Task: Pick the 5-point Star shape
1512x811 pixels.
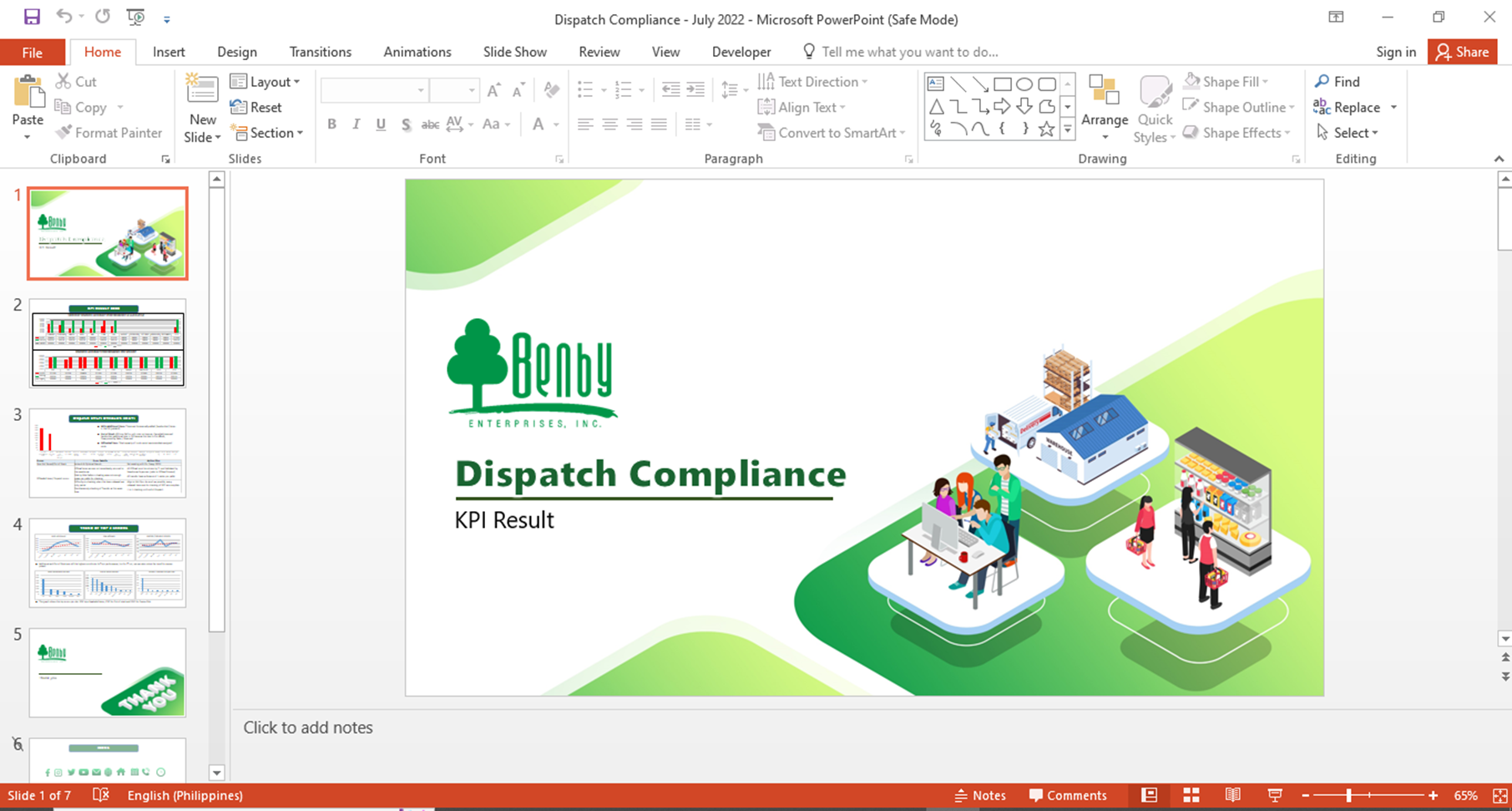Action: [1046, 129]
